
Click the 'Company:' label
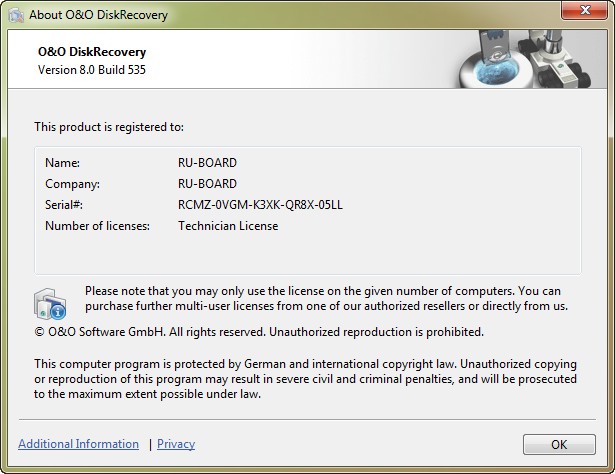tap(73, 184)
